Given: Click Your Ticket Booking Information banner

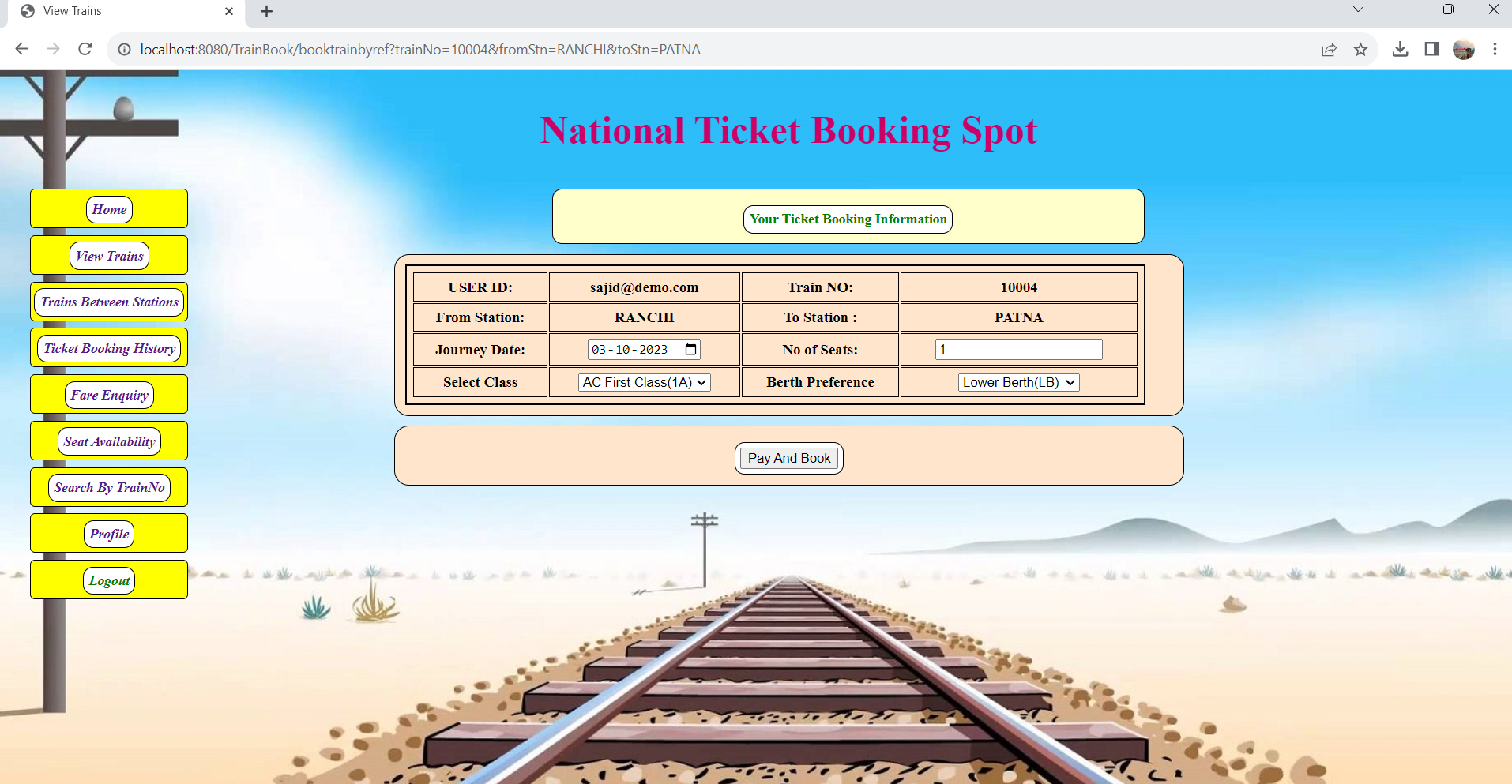Looking at the screenshot, I should pos(847,219).
